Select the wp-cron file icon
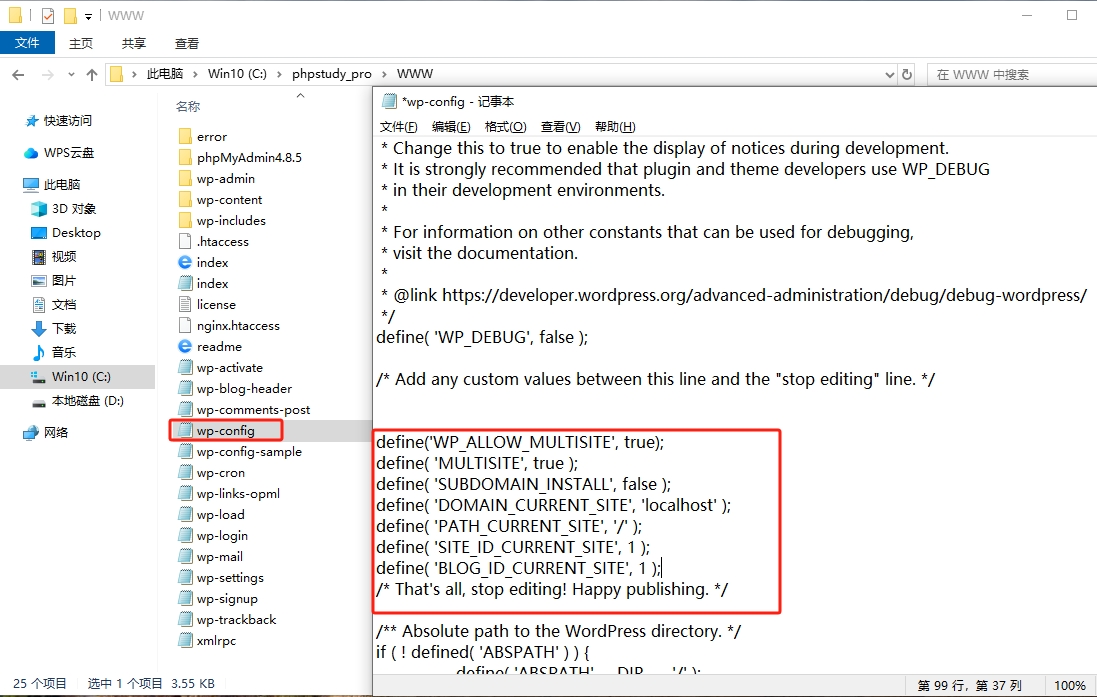 (x=185, y=472)
